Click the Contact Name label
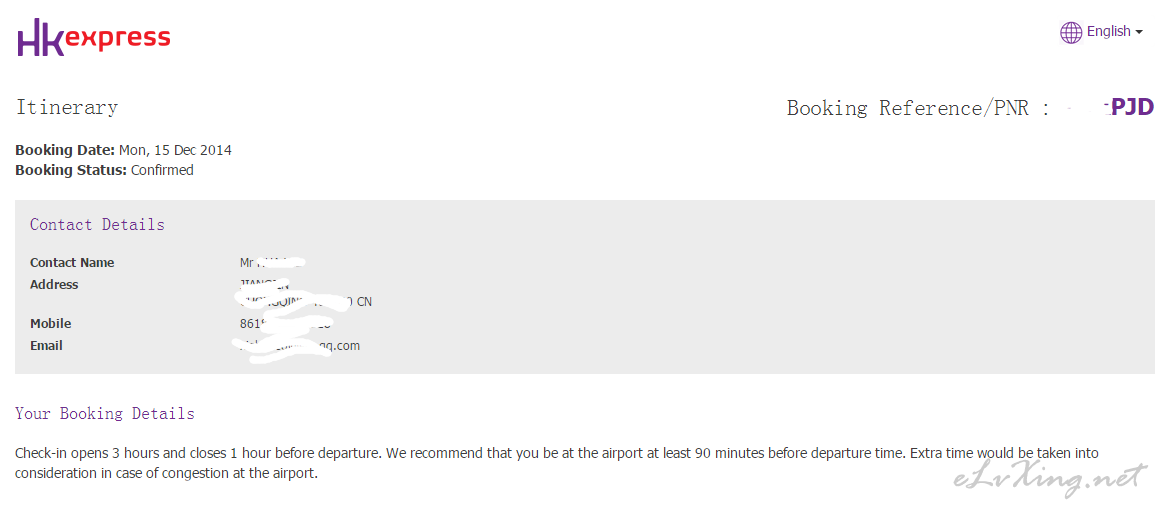 point(72,263)
